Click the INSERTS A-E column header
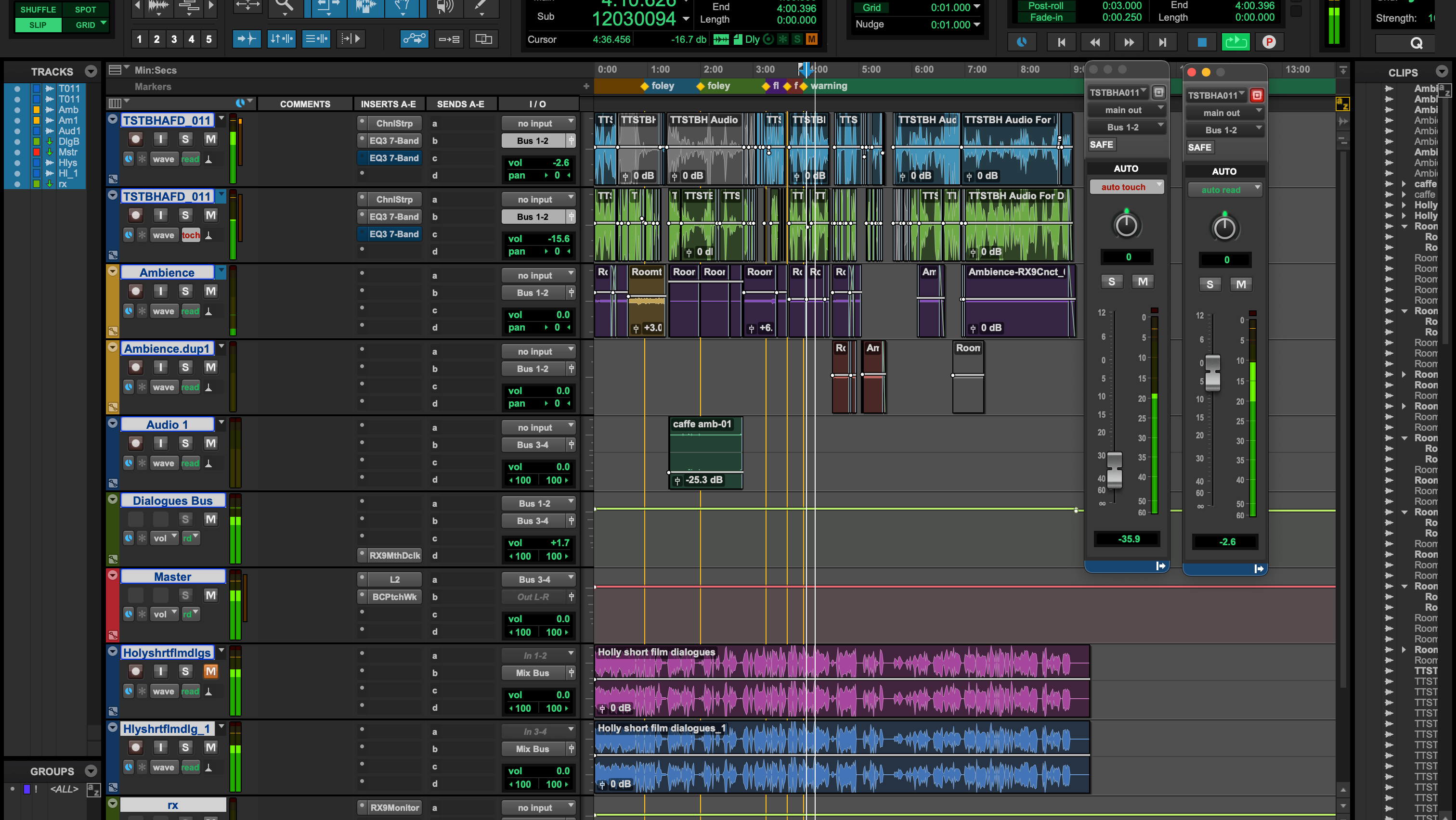The width and height of the screenshot is (1456, 820). coord(388,104)
